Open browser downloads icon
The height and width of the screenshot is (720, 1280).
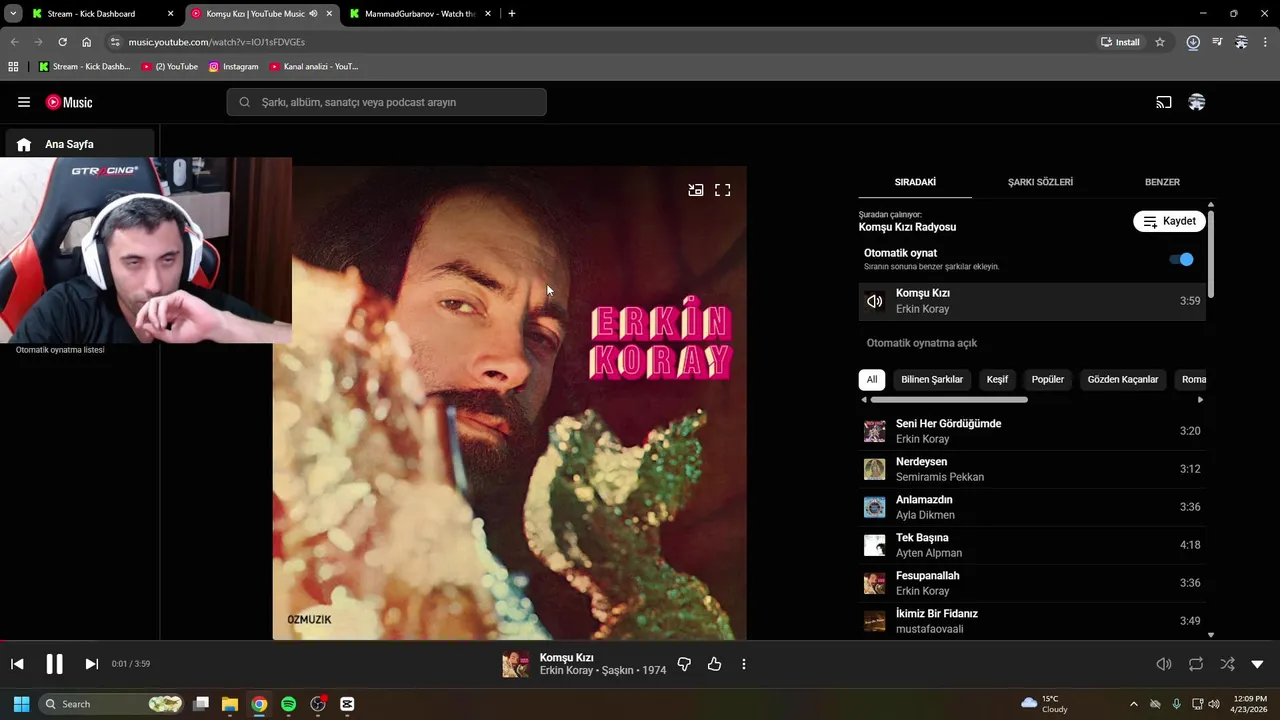click(x=1193, y=42)
